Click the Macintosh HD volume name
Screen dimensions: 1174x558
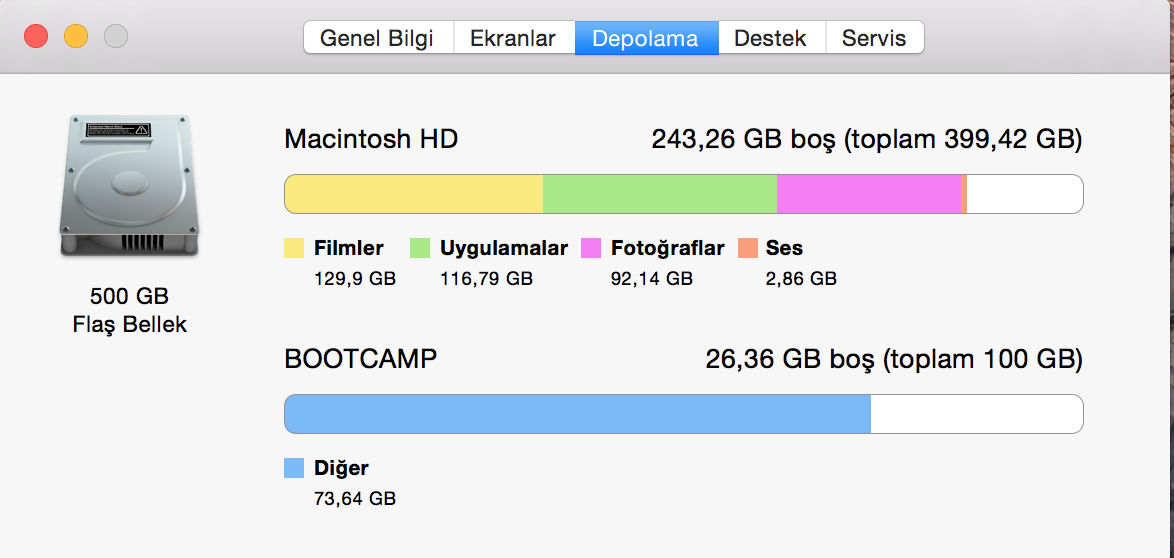[371, 139]
